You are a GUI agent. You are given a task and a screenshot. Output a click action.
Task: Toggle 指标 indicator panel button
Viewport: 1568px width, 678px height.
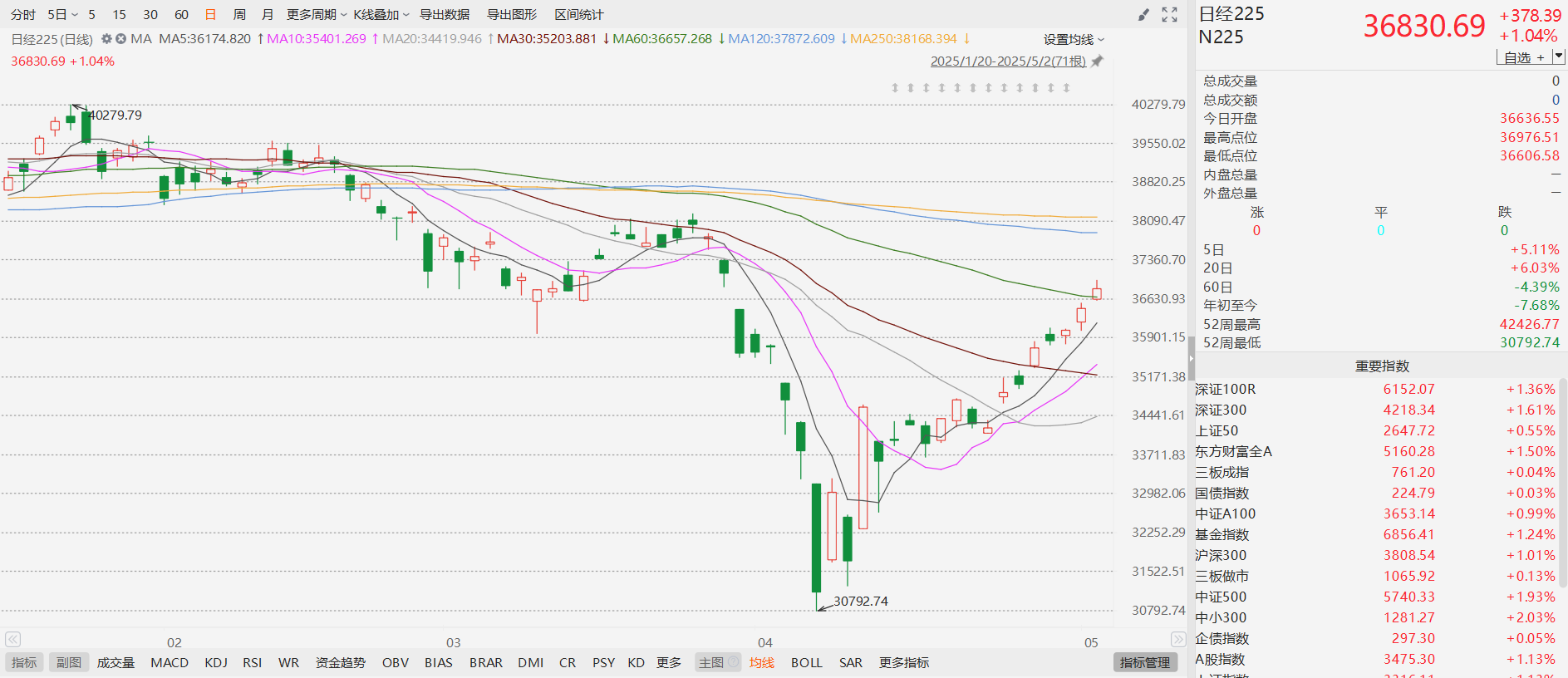point(24,662)
